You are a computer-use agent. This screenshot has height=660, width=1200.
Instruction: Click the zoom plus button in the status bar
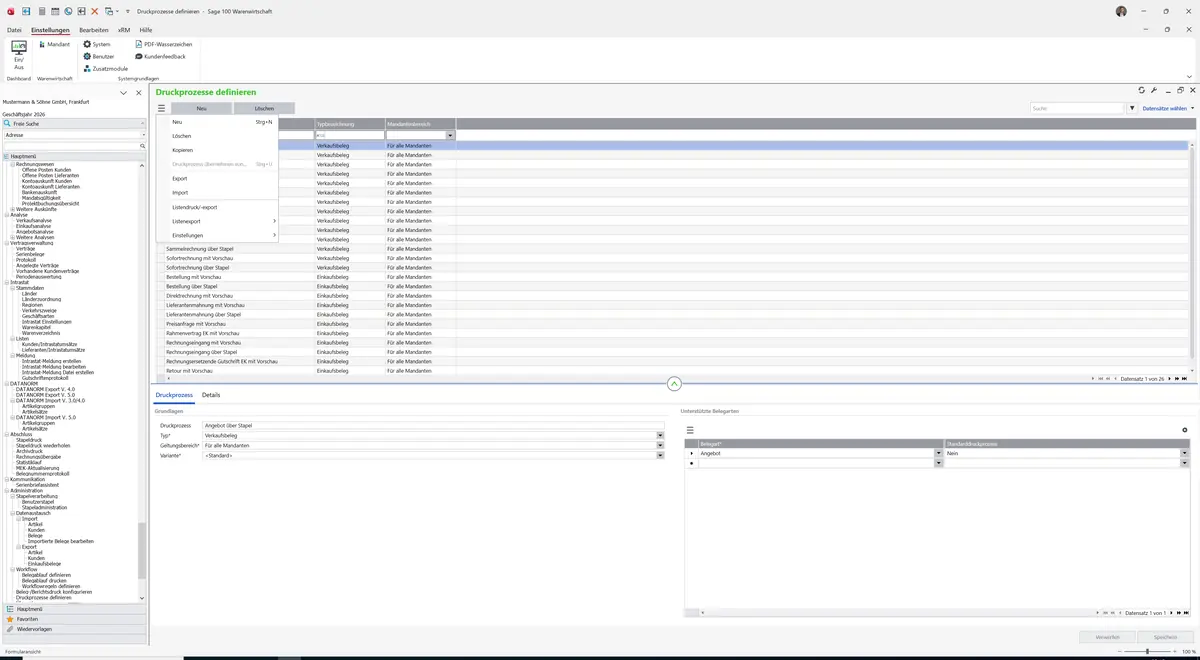pyautogui.click(x=1175, y=651)
